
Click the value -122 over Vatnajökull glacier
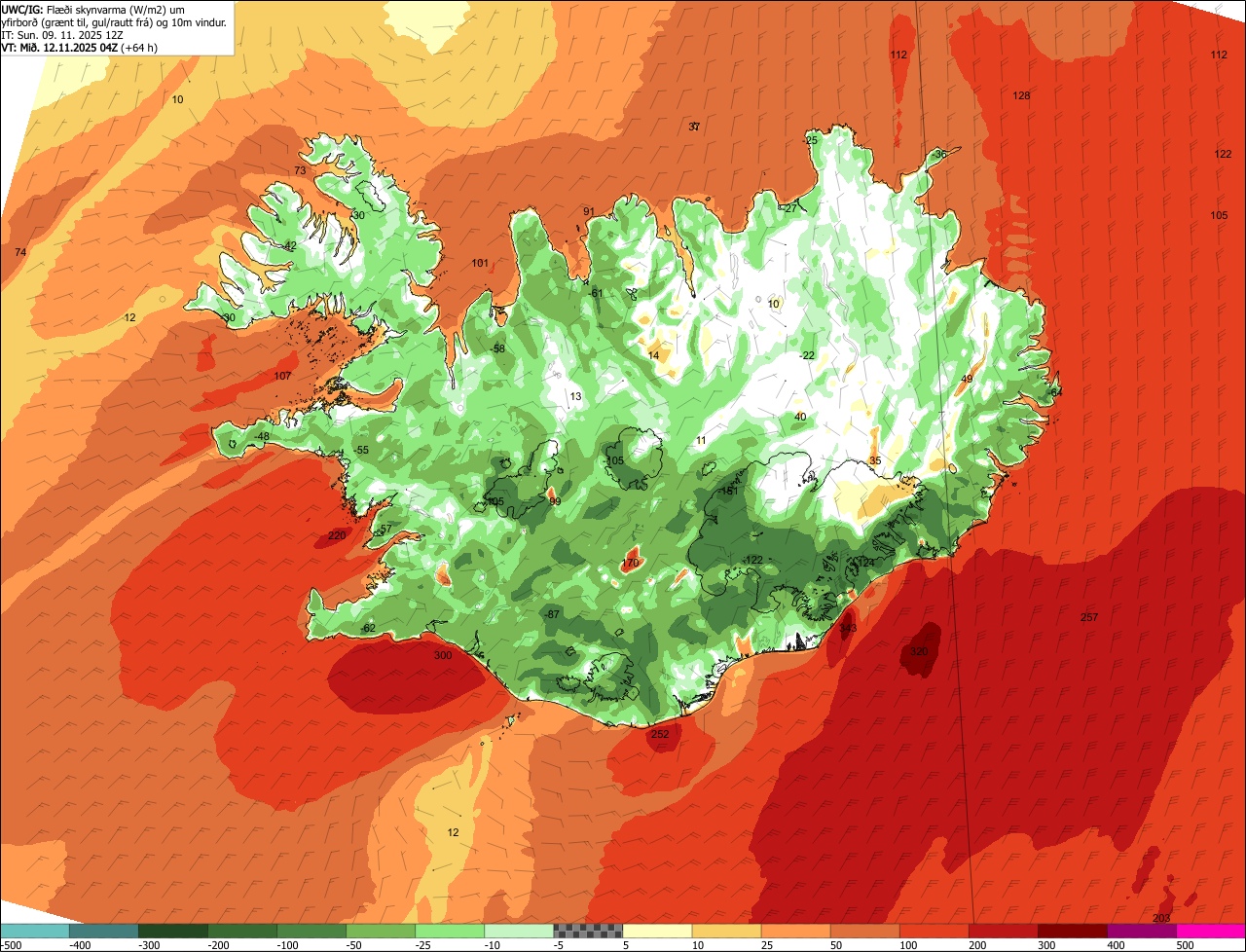tap(752, 559)
